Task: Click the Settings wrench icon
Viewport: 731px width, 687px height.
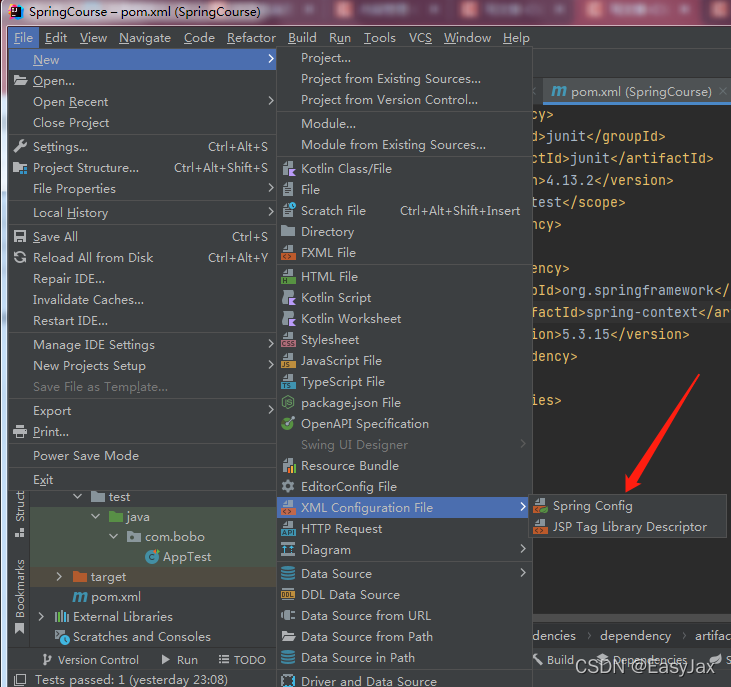Action: tap(20, 146)
